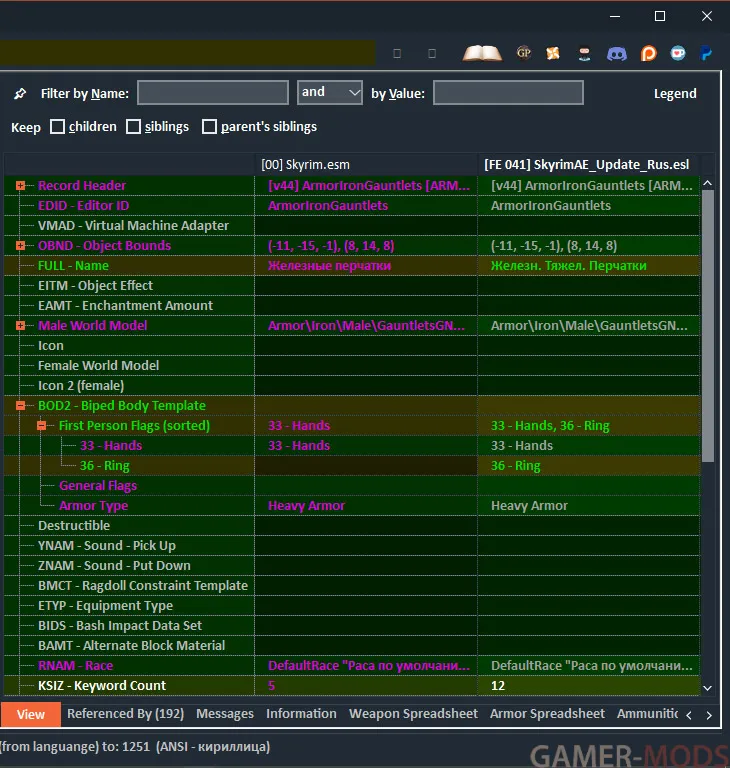Viewport: 730px width, 768px height.
Task: Expand the Record Header row
Action: (x=20, y=186)
